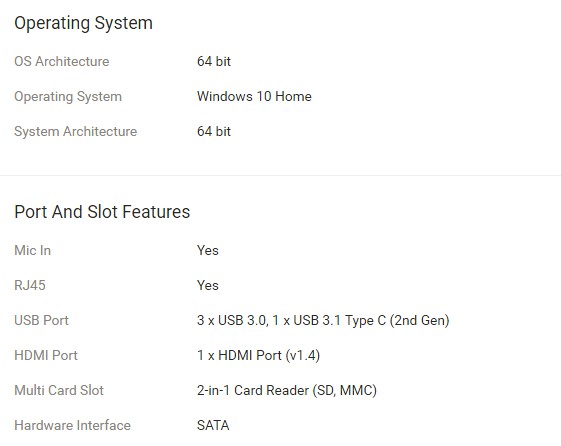Click the Windows 10 Home value
561x446 pixels.
pos(254,96)
